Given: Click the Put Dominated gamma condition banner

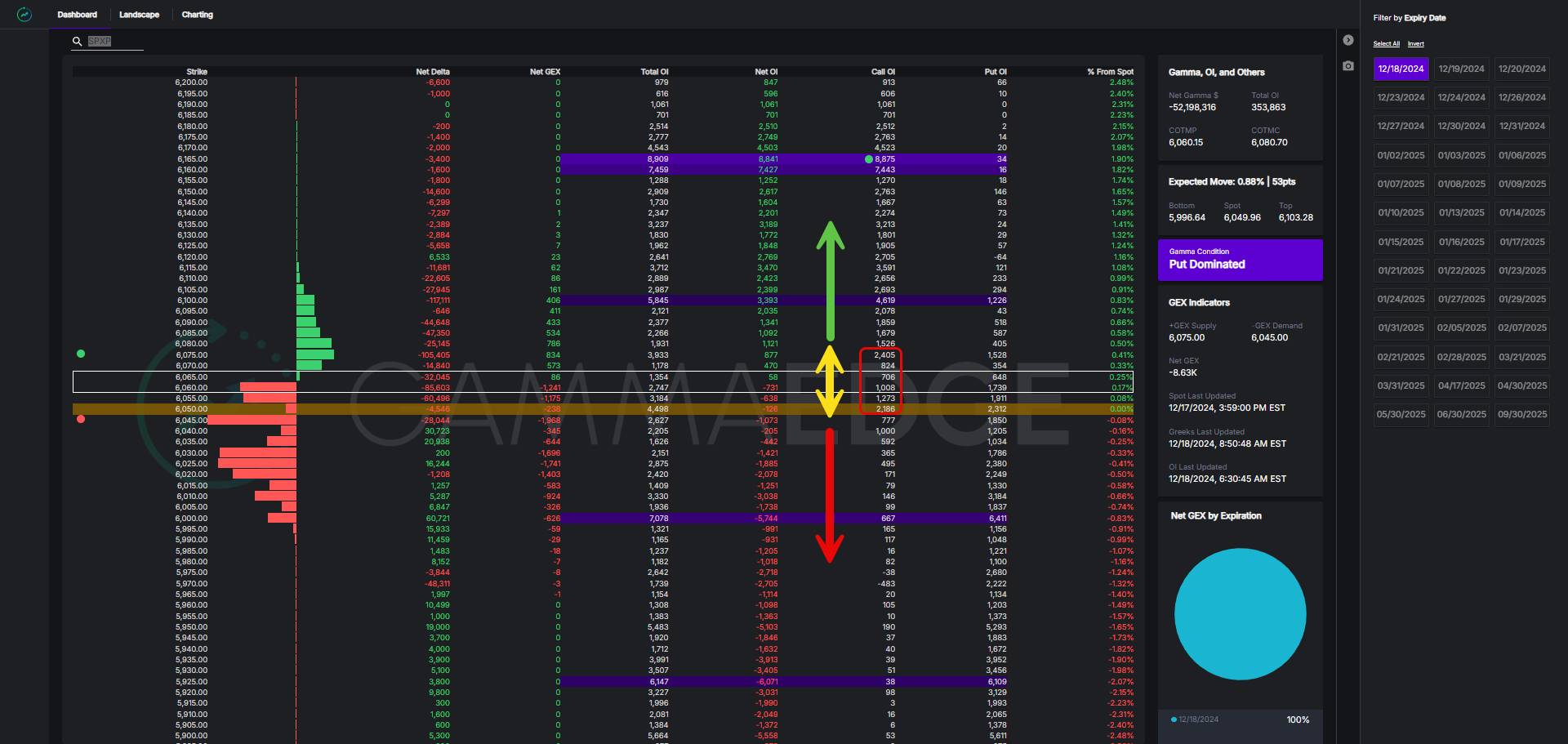Looking at the screenshot, I should pyautogui.click(x=1240, y=259).
